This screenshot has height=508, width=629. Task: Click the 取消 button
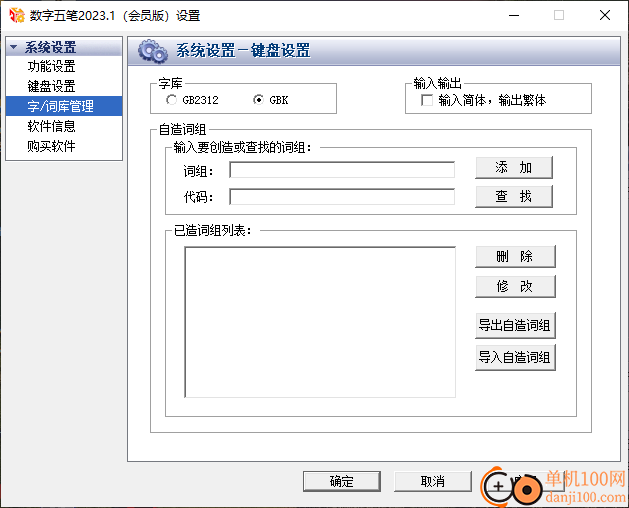[x=433, y=481]
